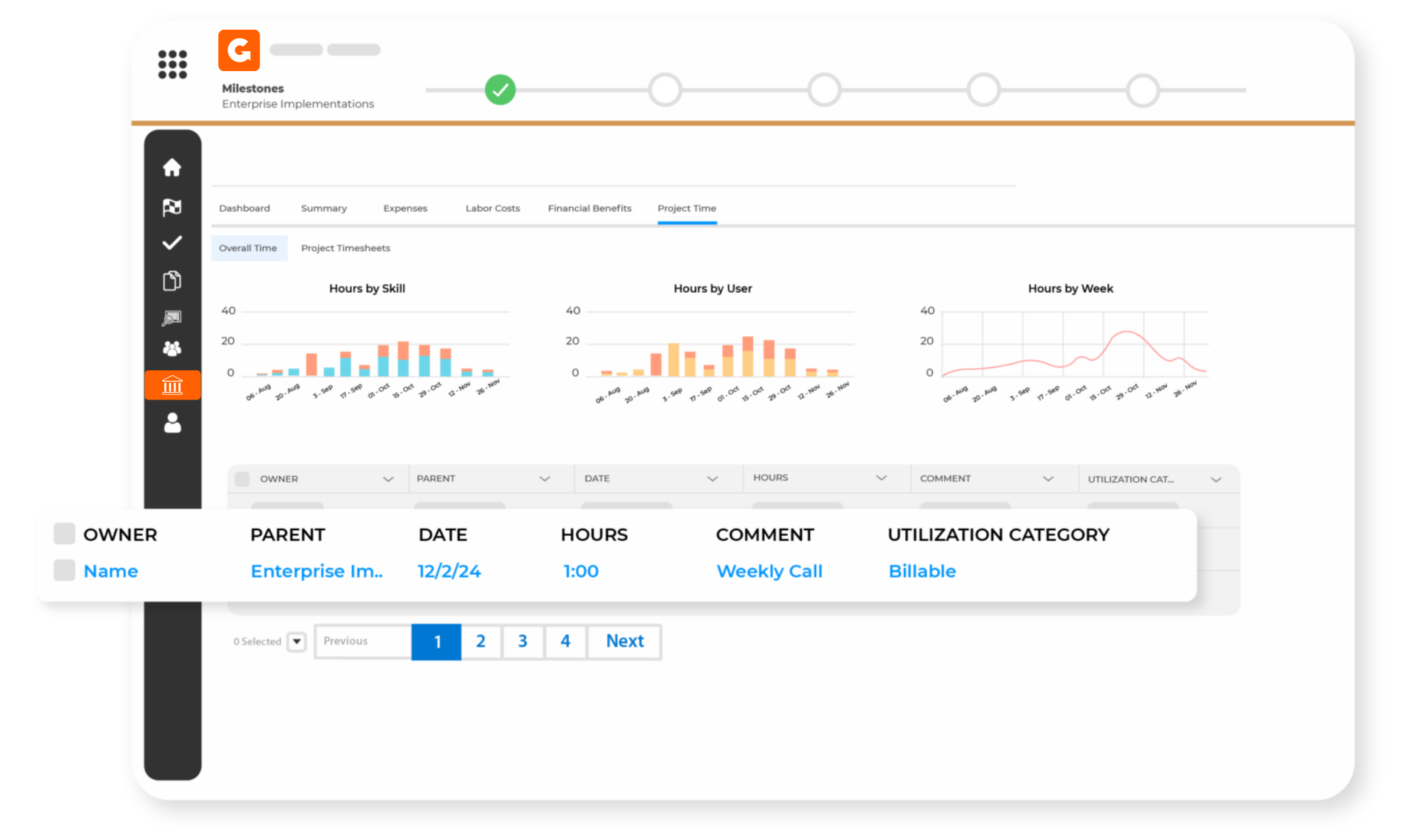Open the checkered flag milestones icon
This screenshot has height=840, width=1422.
[x=172, y=207]
